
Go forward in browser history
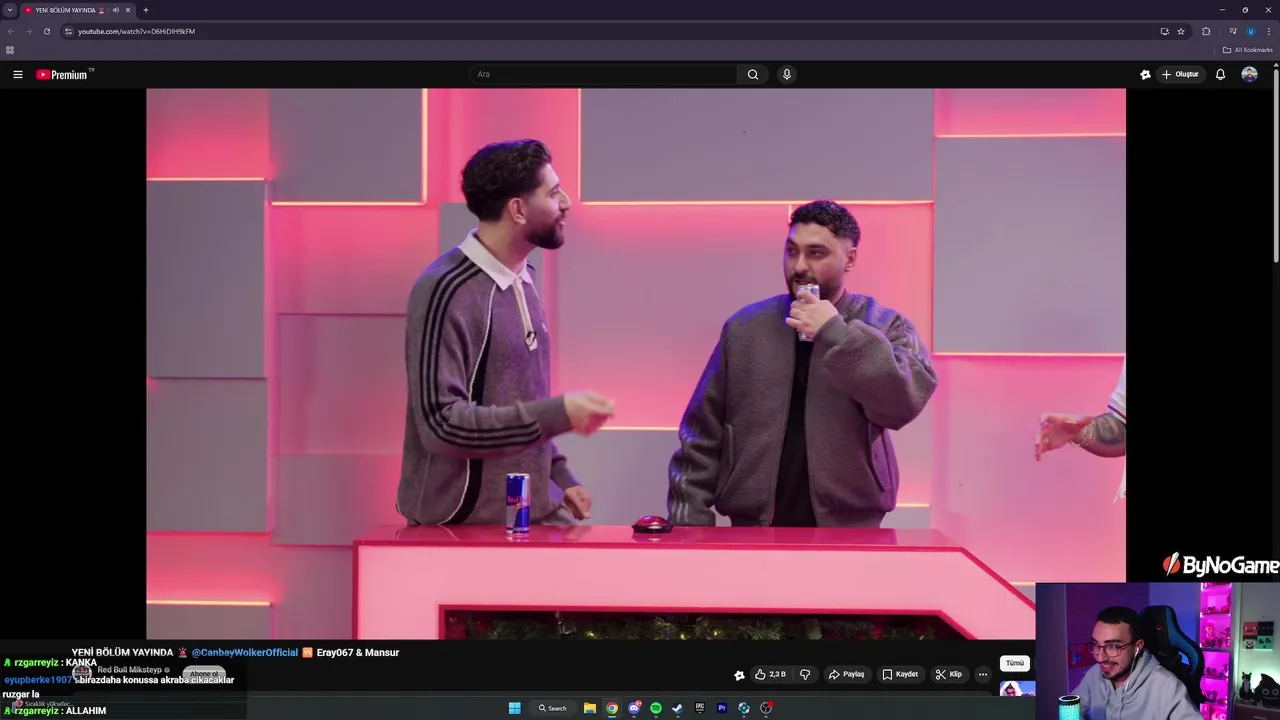(x=28, y=31)
